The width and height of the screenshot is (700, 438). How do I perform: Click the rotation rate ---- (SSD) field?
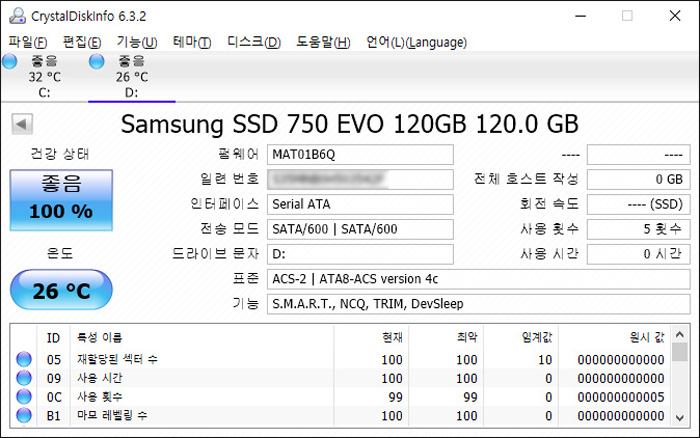[x=638, y=204]
